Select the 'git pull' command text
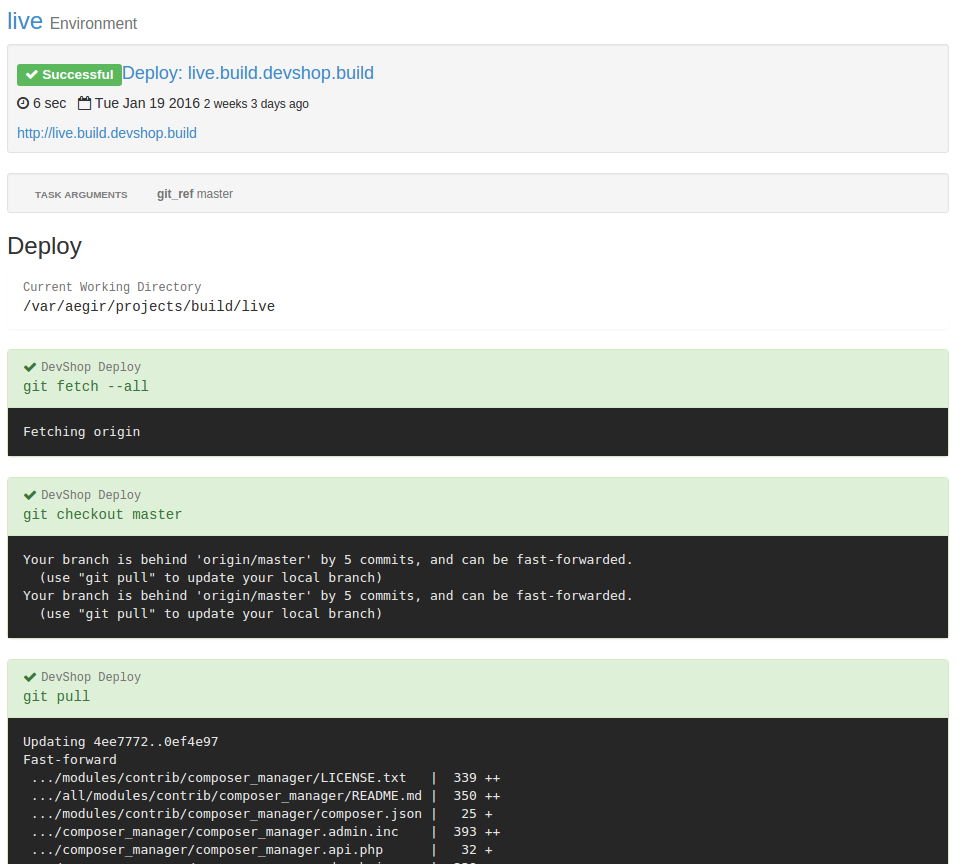 click(56, 697)
